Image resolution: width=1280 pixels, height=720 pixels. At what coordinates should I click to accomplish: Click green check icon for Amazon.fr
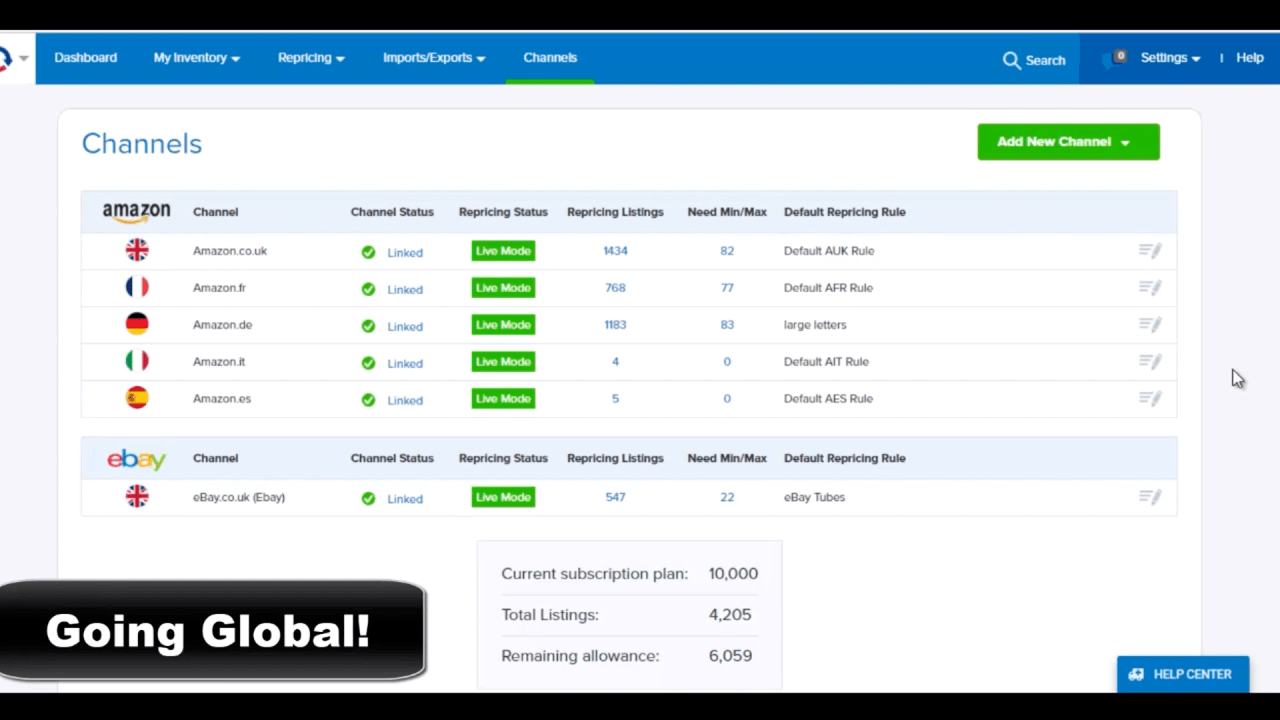(368, 289)
